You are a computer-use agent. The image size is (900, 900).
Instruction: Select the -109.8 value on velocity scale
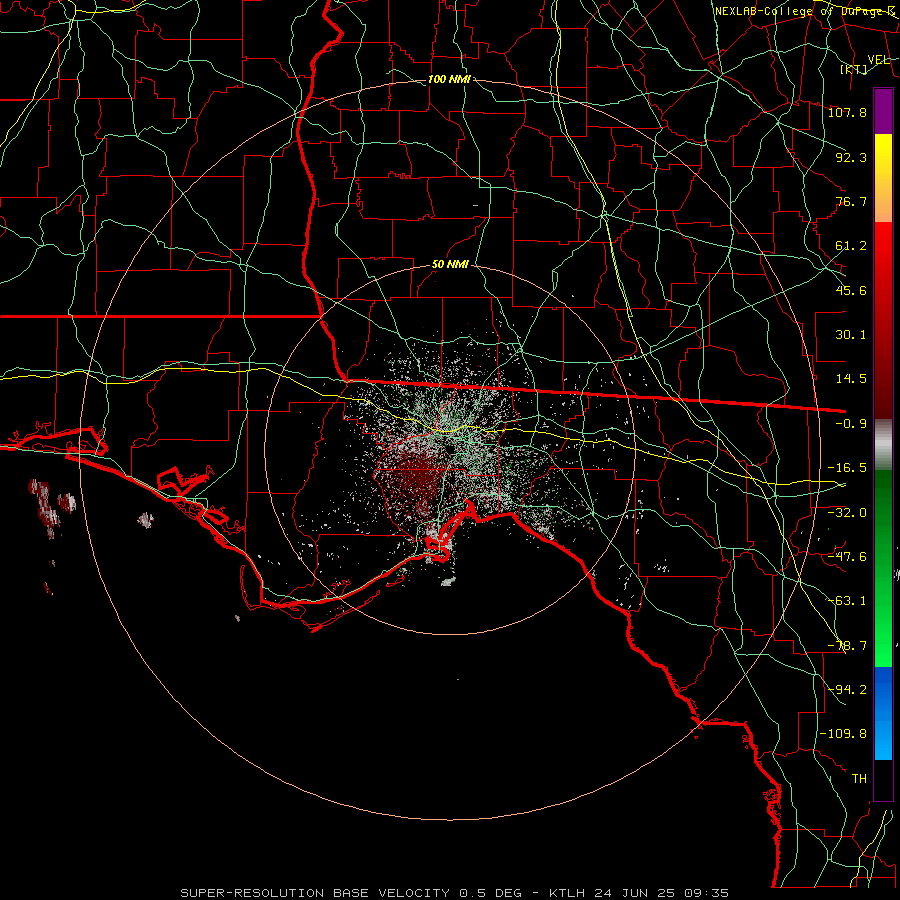pyautogui.click(x=843, y=734)
